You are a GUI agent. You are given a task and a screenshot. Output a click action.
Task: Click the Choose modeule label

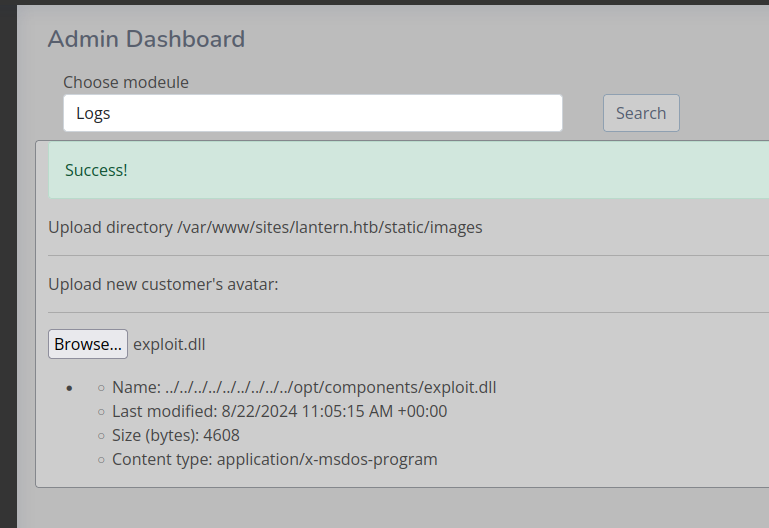[126, 82]
